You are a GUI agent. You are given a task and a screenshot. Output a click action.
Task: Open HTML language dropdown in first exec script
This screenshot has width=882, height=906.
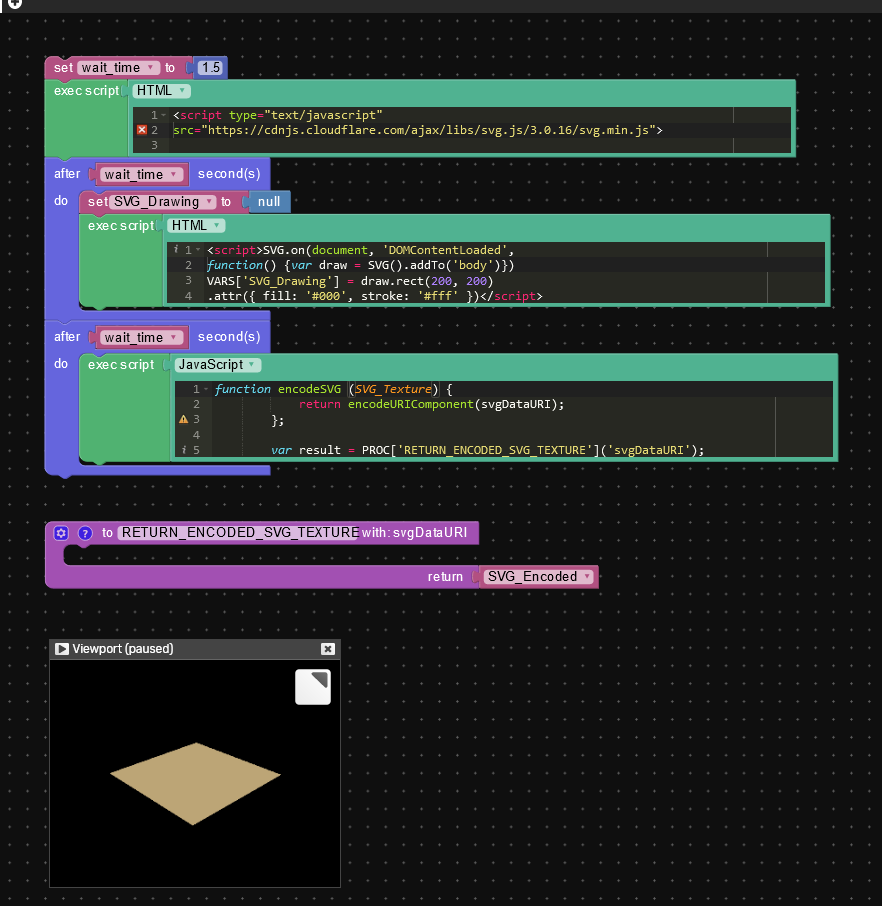tap(161, 91)
